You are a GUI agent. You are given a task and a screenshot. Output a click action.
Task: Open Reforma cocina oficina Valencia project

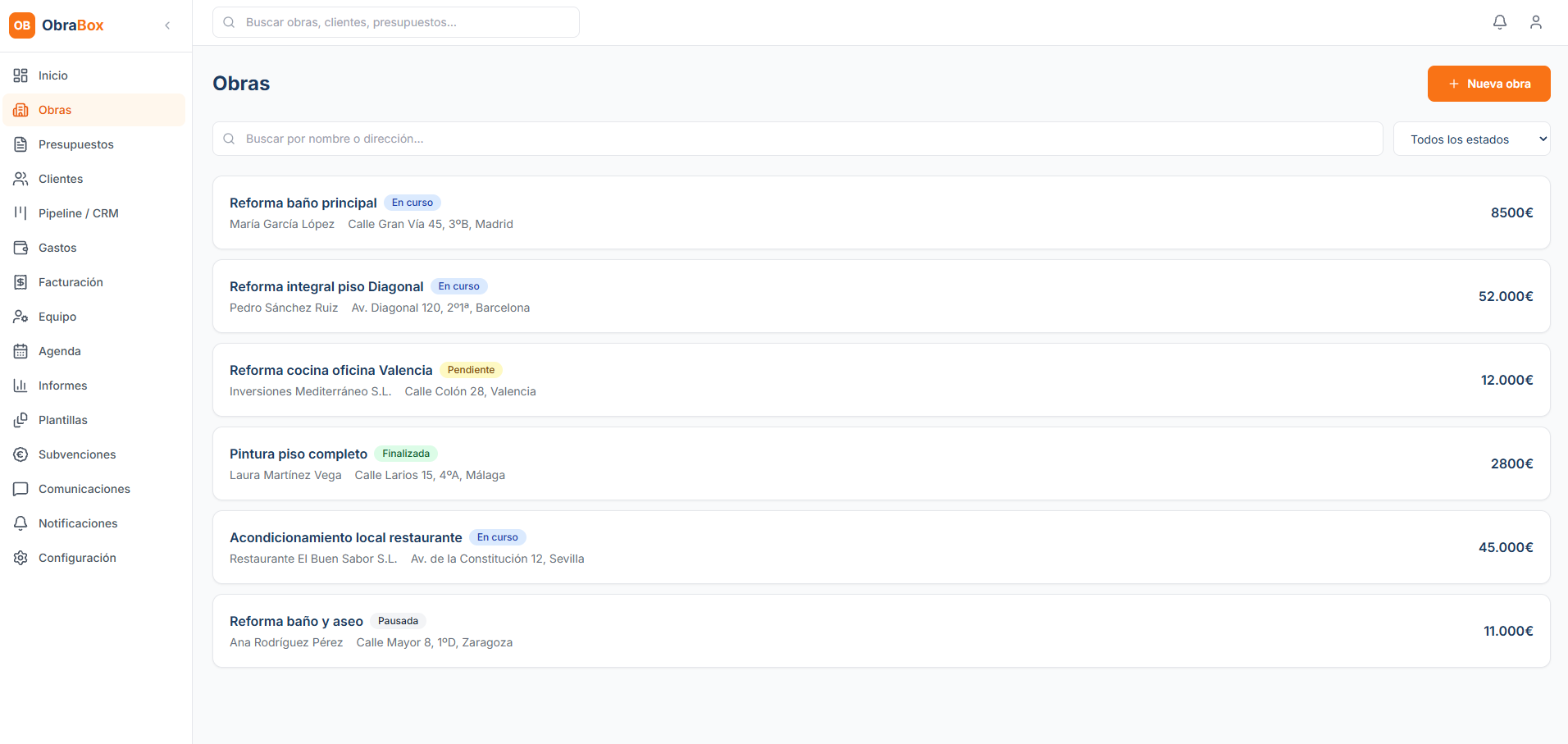click(x=882, y=380)
